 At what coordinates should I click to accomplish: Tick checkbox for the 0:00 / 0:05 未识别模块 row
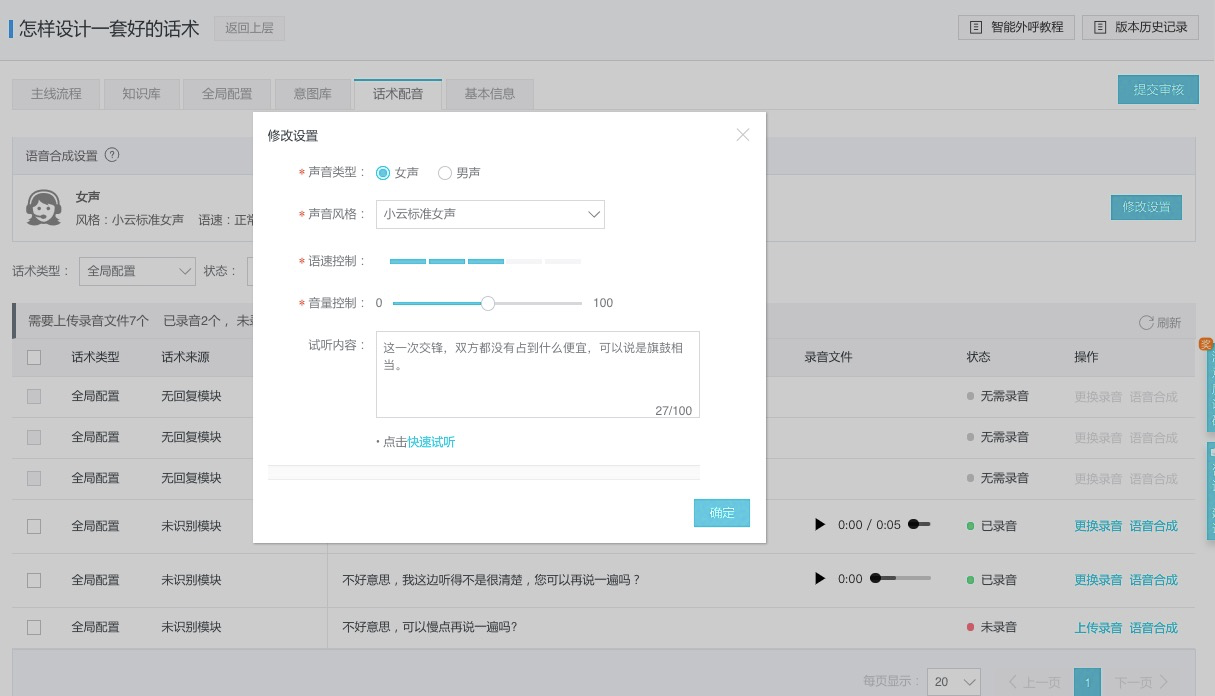[34, 526]
